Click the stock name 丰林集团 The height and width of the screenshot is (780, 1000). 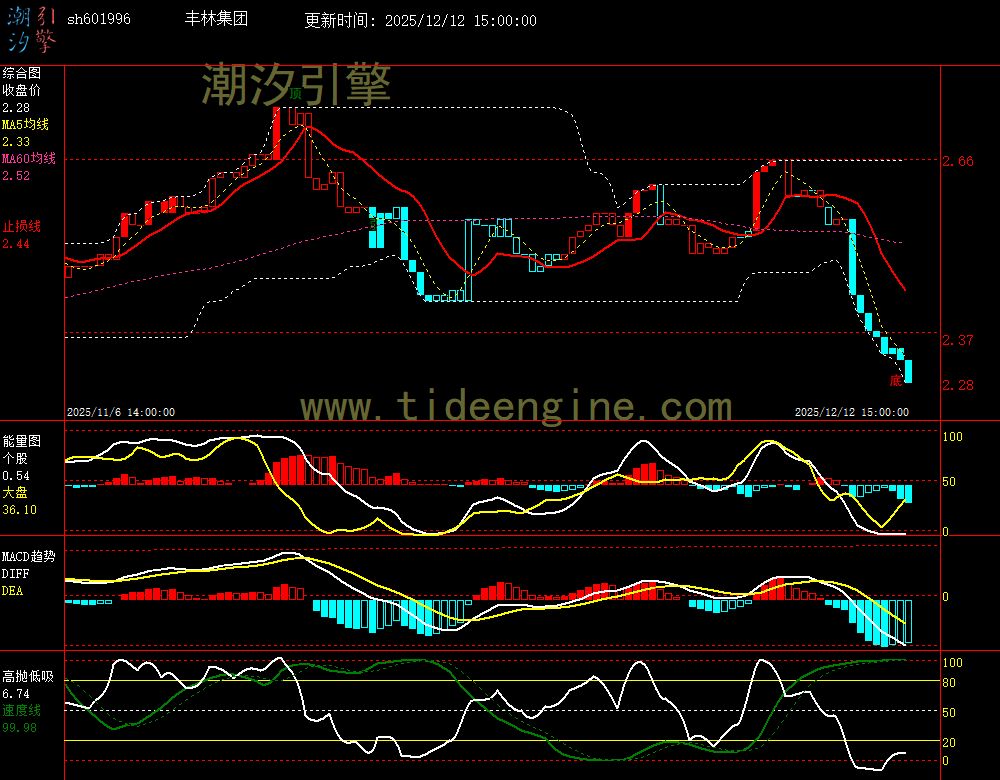pos(217,19)
